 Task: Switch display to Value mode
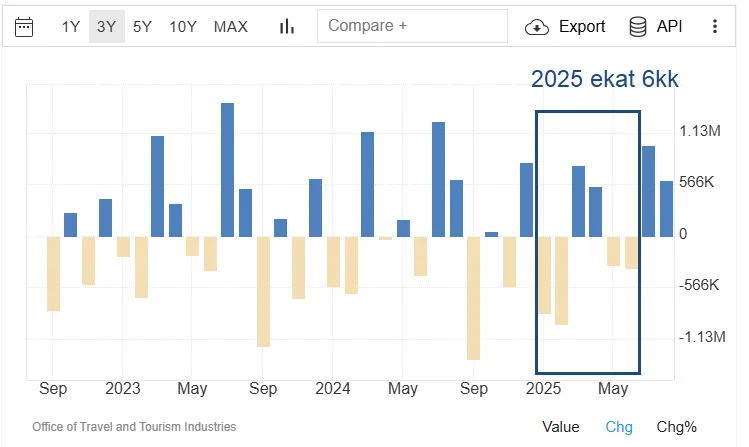click(561, 427)
